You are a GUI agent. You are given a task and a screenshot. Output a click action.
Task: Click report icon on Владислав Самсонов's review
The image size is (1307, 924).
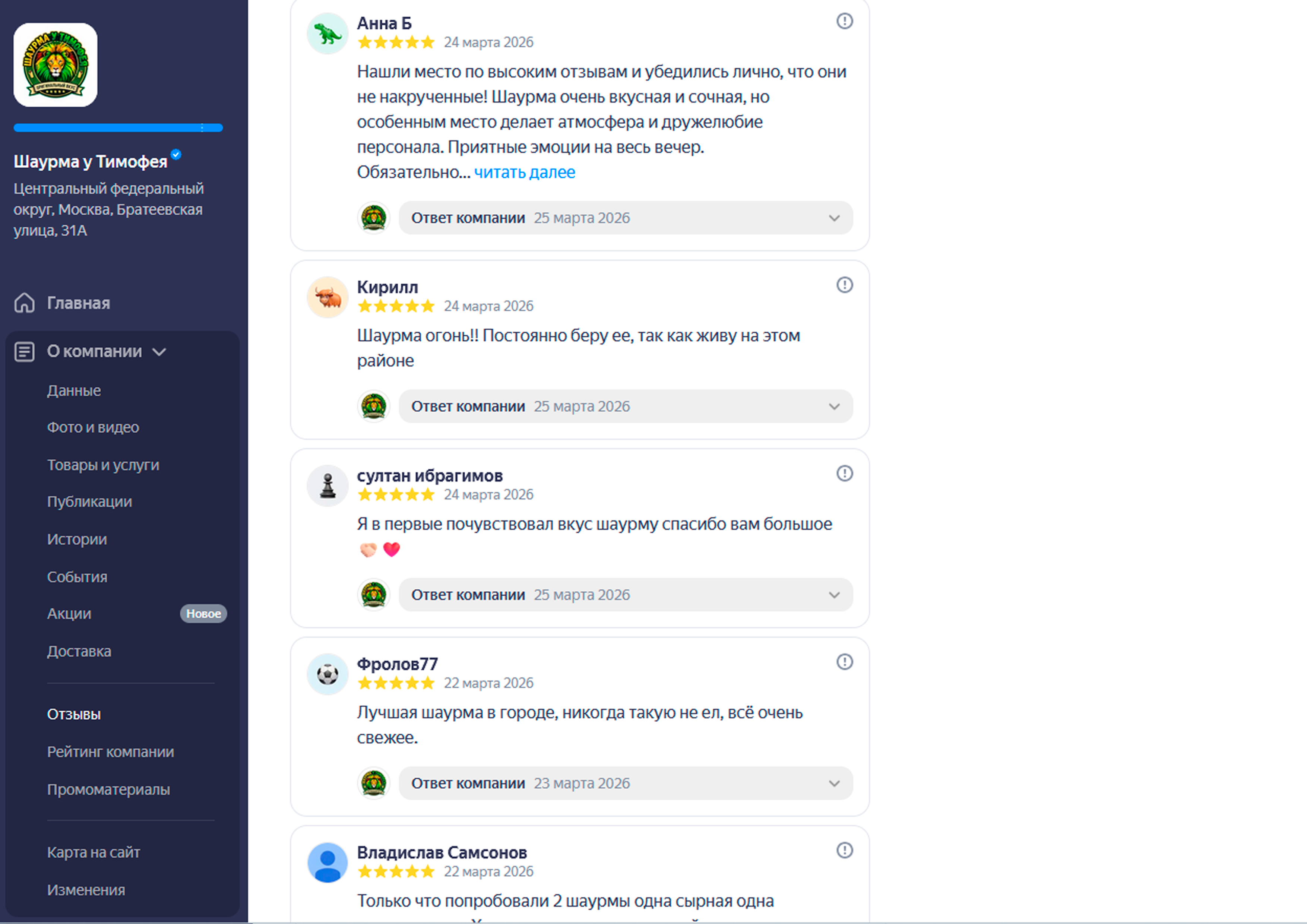pos(844,850)
